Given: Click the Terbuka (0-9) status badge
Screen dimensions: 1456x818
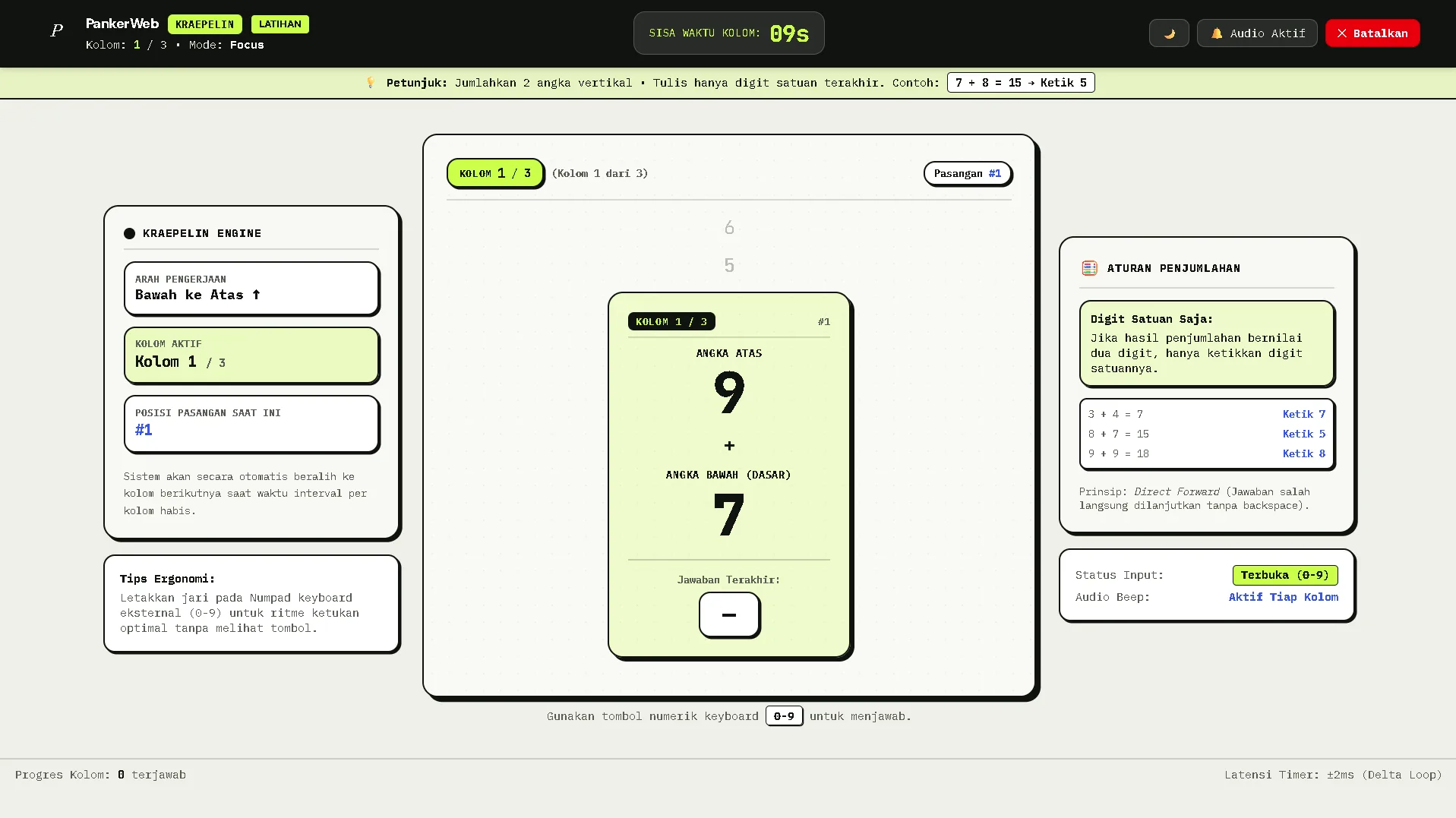Looking at the screenshot, I should [x=1285, y=576].
